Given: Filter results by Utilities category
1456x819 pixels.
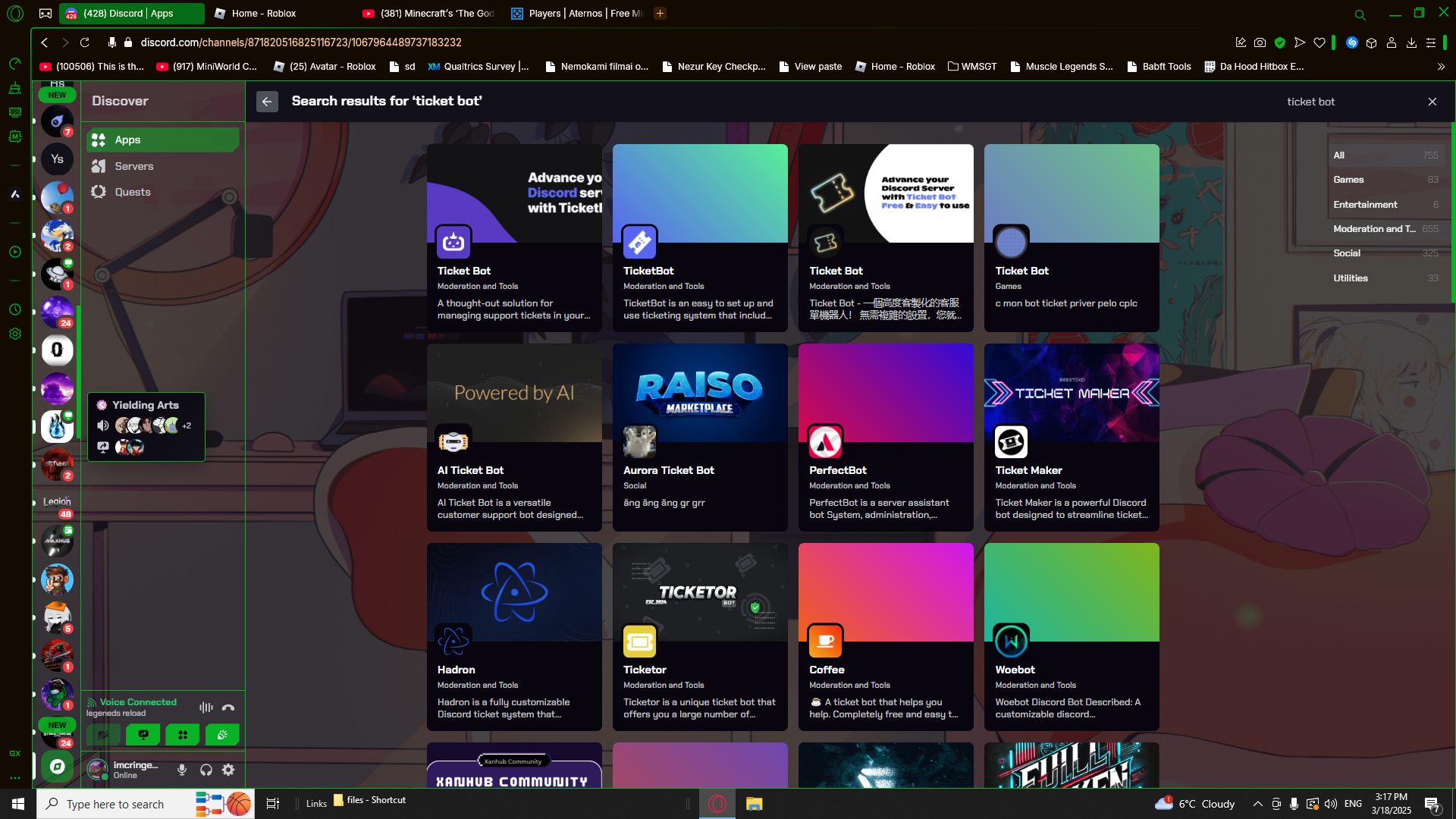Looking at the screenshot, I should click(x=1385, y=278).
